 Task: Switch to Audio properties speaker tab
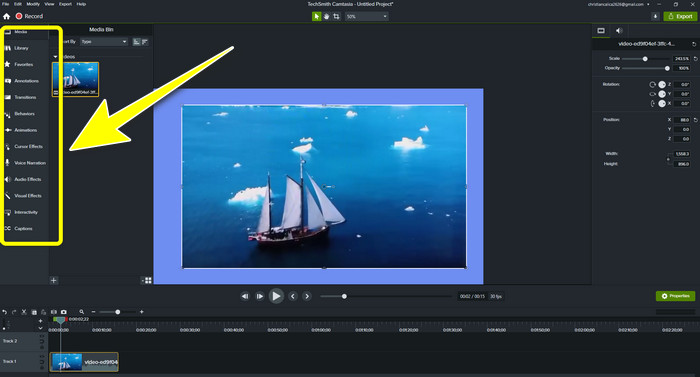pyautogui.click(x=619, y=30)
